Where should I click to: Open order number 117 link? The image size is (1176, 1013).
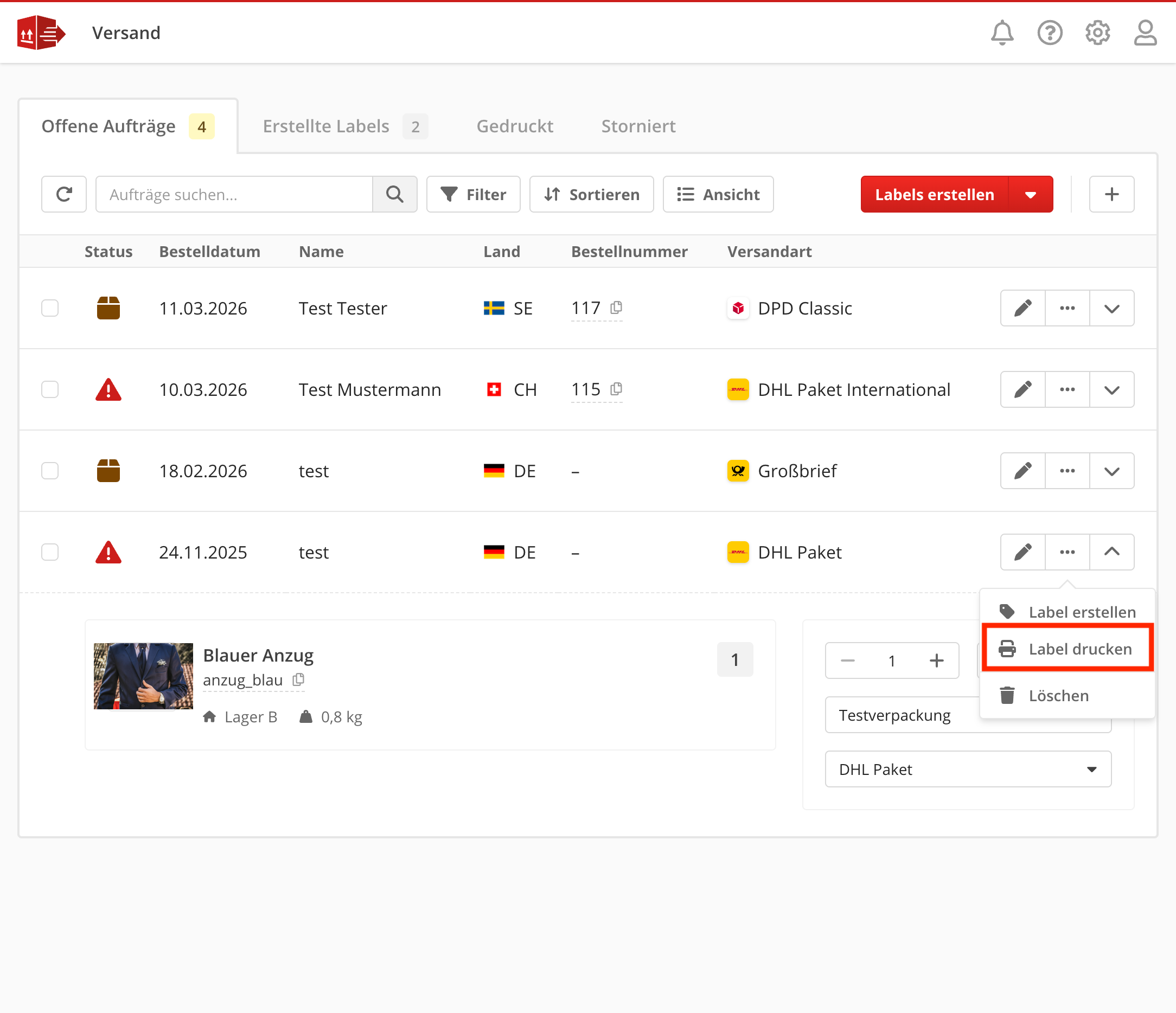pos(586,308)
